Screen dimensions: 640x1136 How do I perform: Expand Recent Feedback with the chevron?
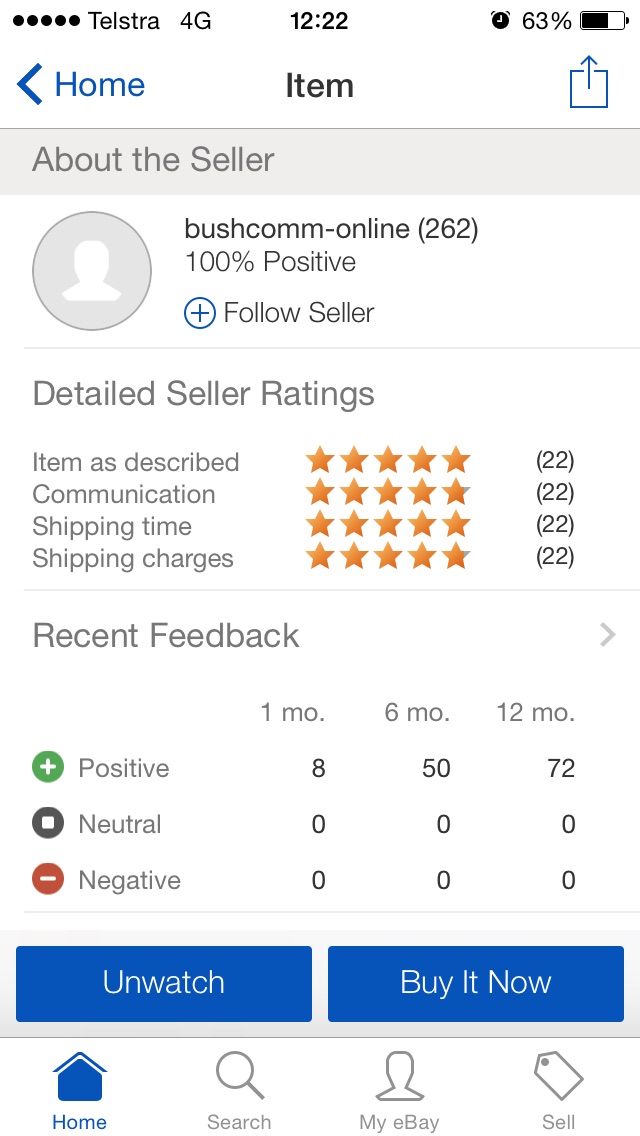[607, 635]
